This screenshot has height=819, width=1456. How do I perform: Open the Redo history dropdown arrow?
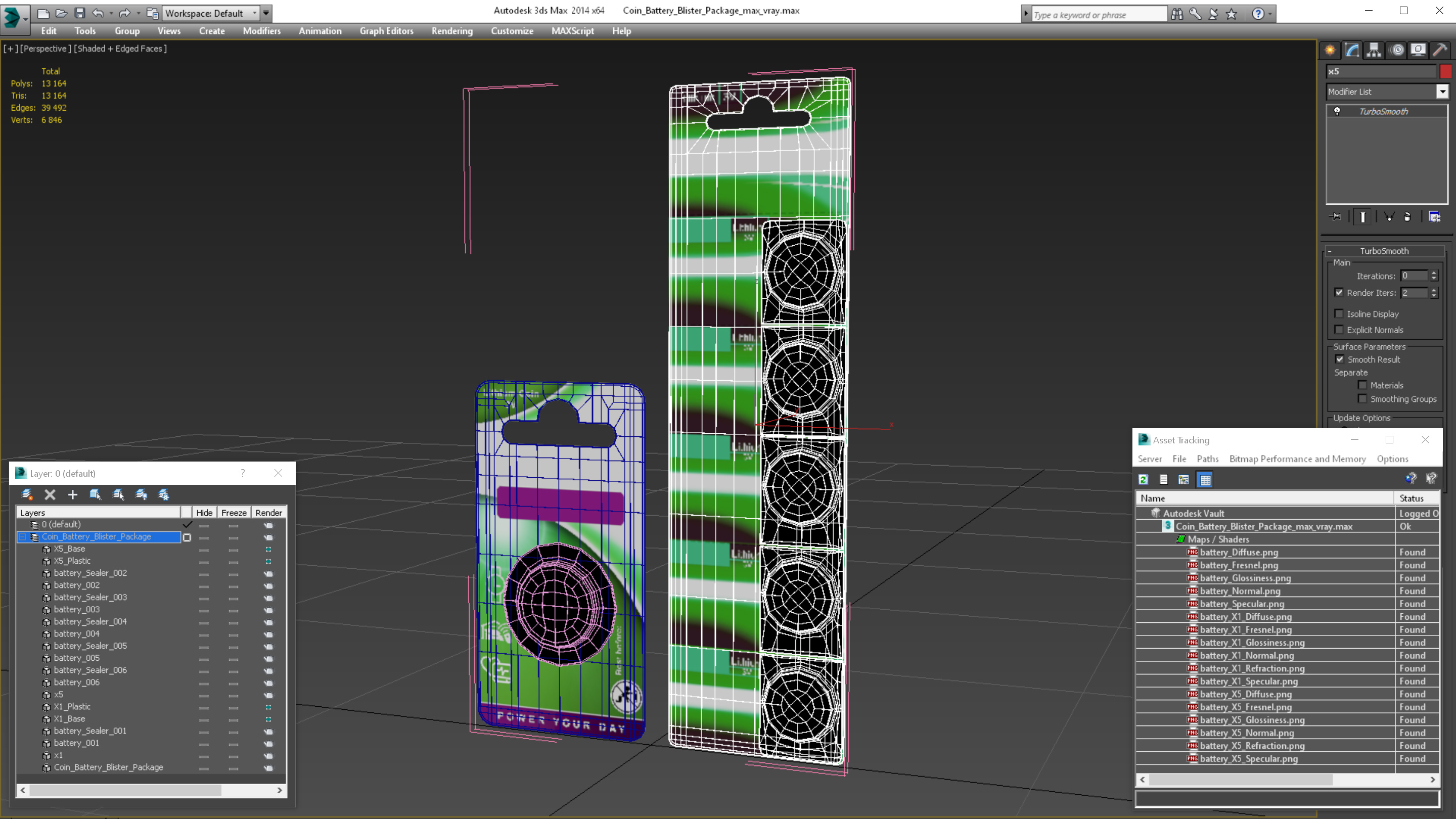pos(138,13)
